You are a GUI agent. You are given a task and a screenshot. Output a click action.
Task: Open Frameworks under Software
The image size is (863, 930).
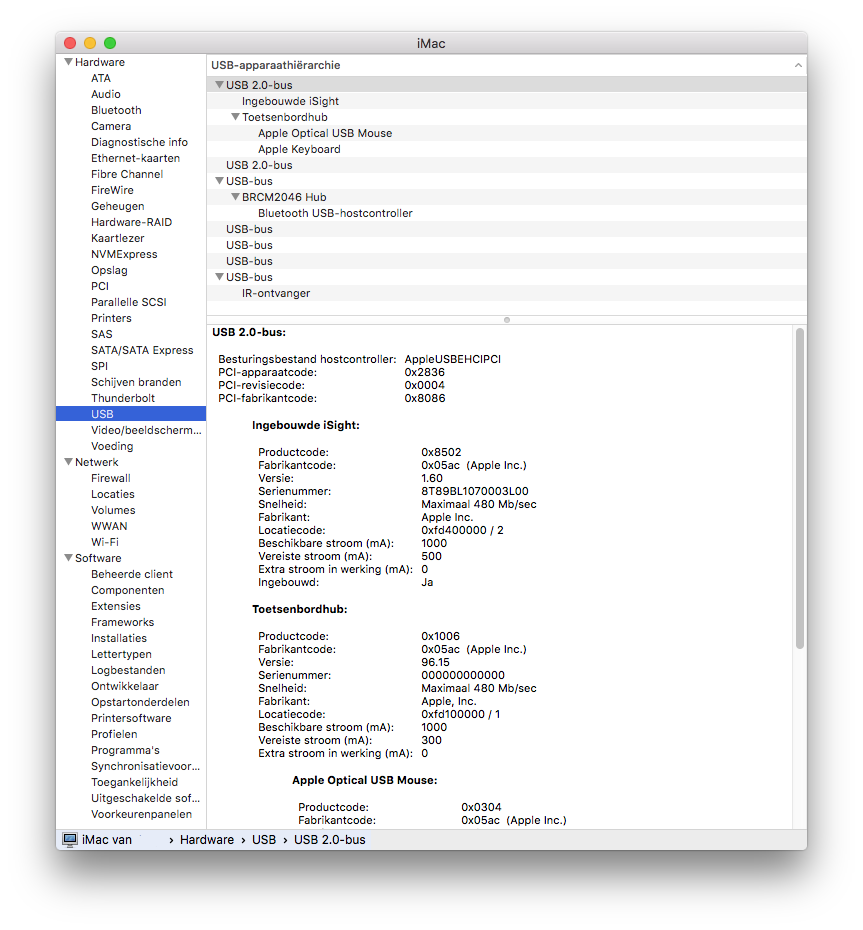pyautogui.click(x=122, y=622)
